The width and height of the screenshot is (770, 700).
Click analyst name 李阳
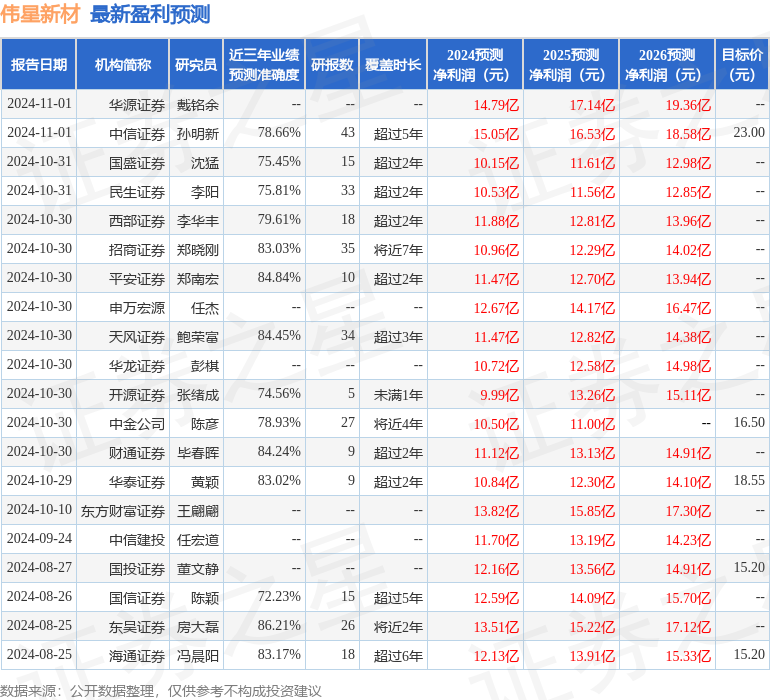205,192
